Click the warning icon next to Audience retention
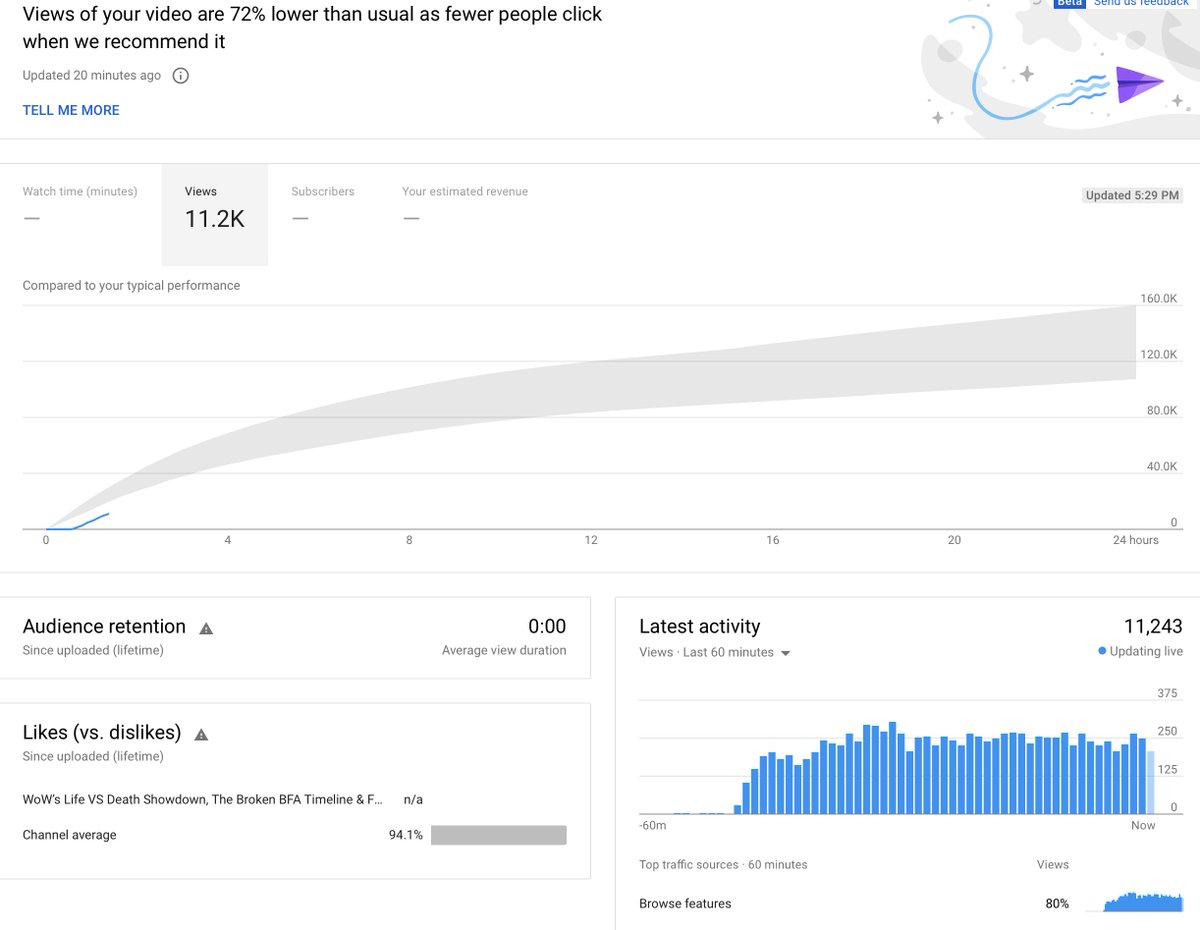This screenshot has width=1200, height=930. coord(206,628)
